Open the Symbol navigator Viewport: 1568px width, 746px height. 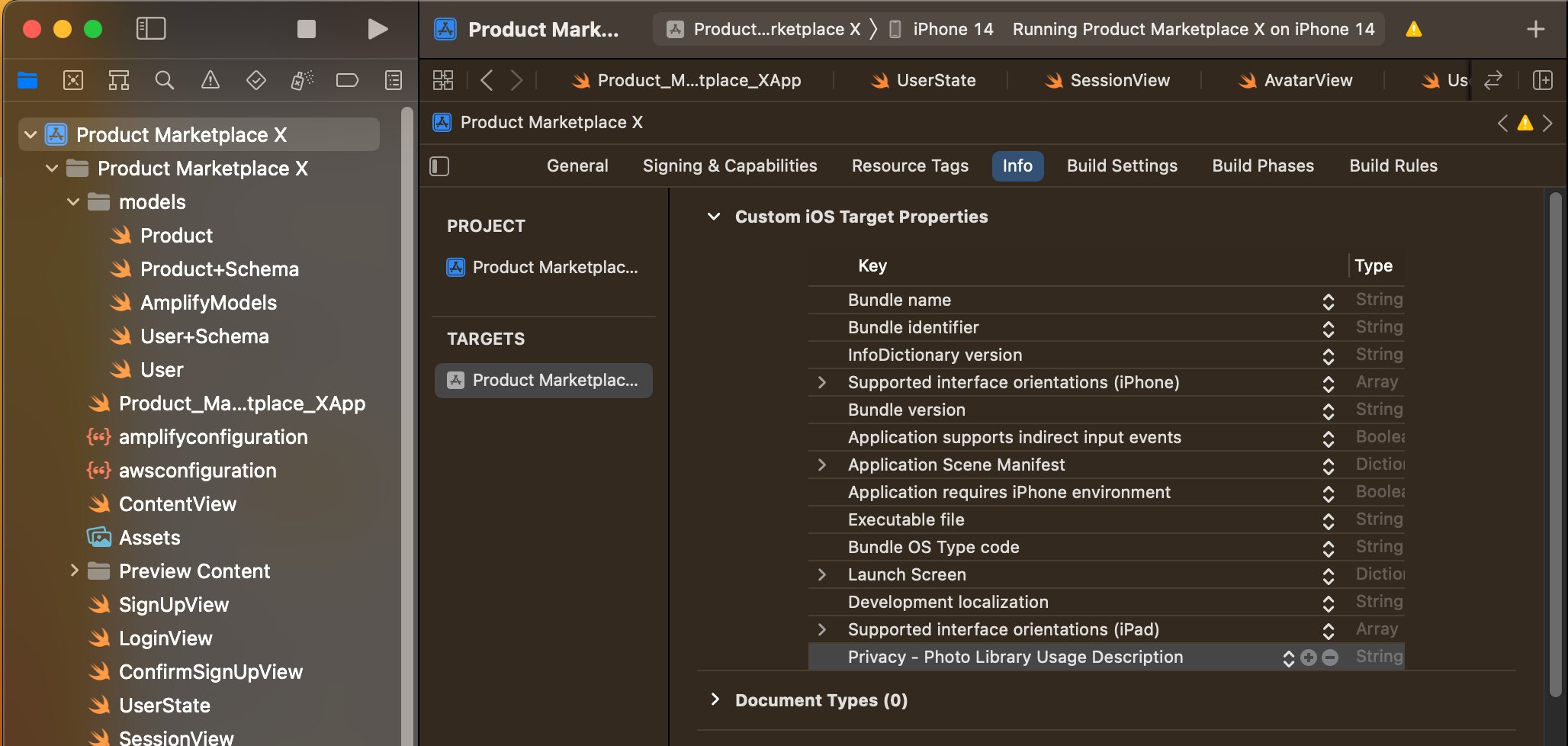[119, 80]
